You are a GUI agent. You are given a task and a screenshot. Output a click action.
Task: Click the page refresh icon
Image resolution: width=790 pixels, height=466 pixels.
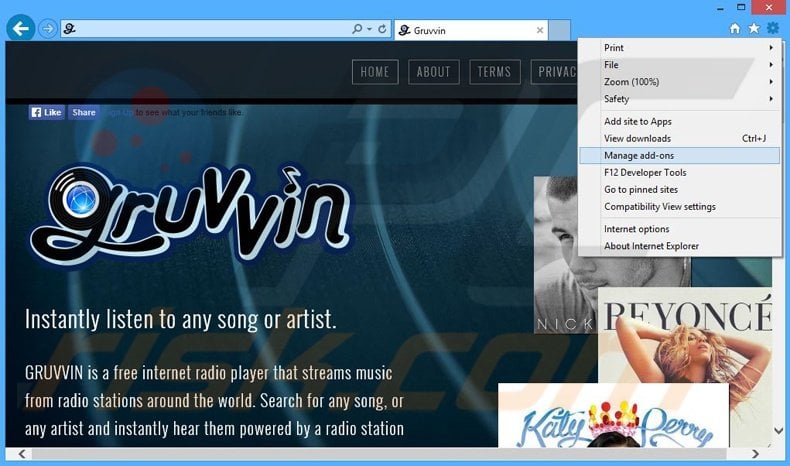click(382, 29)
